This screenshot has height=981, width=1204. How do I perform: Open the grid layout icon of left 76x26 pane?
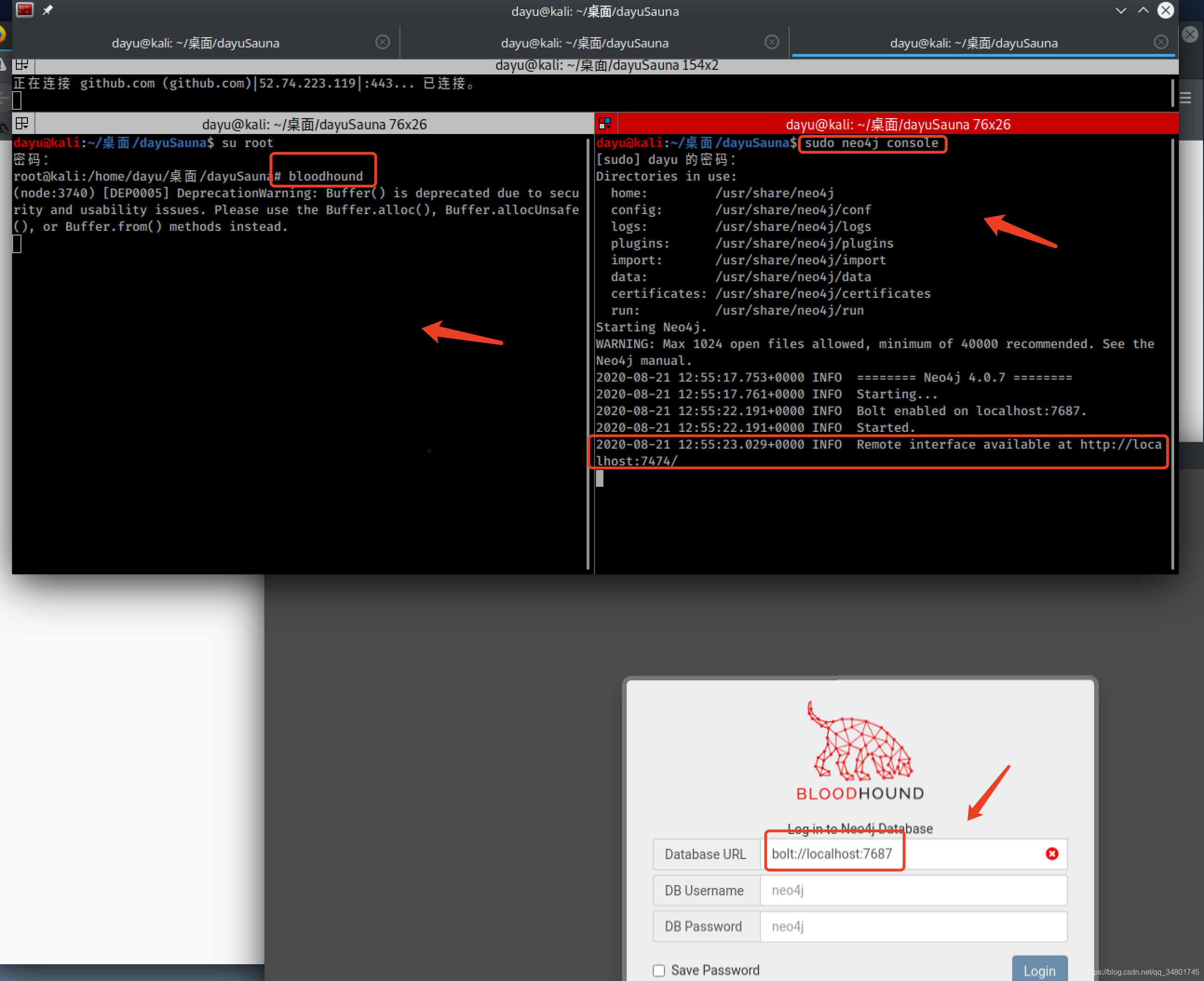click(x=22, y=124)
